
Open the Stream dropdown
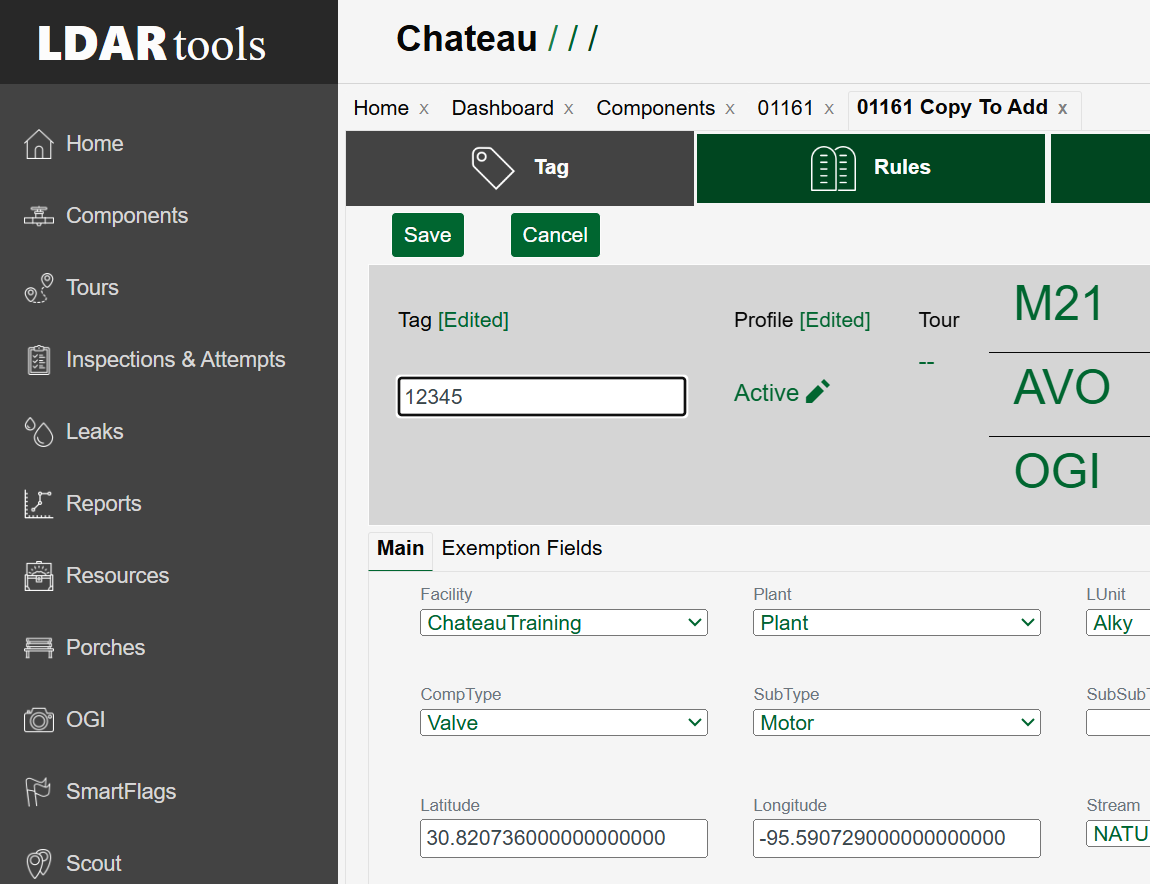[x=1118, y=833]
